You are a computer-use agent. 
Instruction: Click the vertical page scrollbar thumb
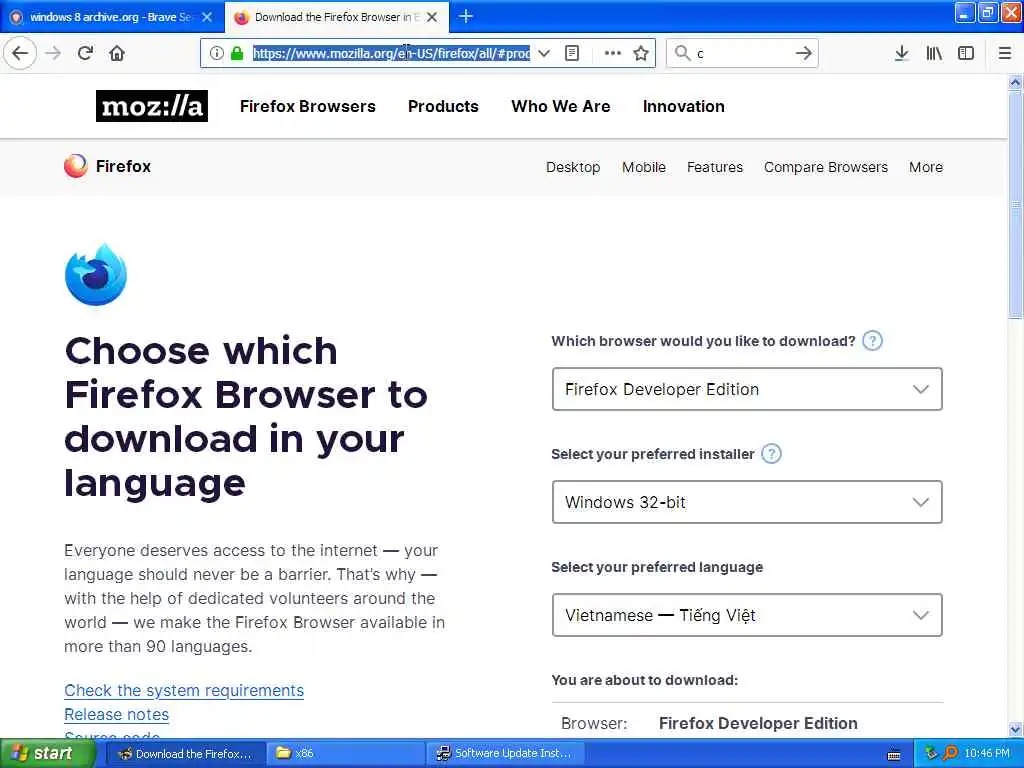tap(1015, 204)
